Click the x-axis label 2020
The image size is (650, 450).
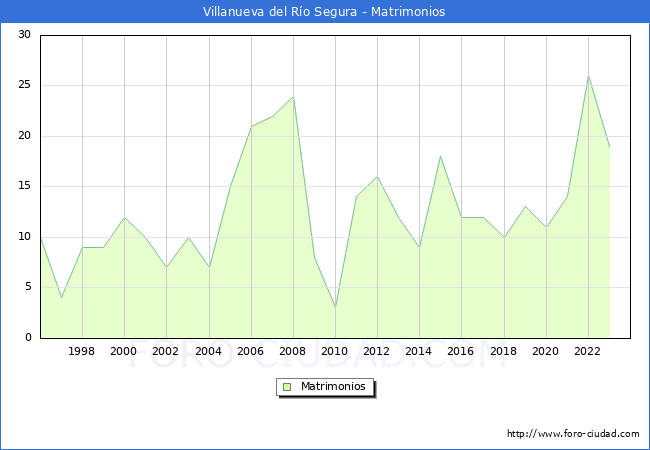[546, 351]
